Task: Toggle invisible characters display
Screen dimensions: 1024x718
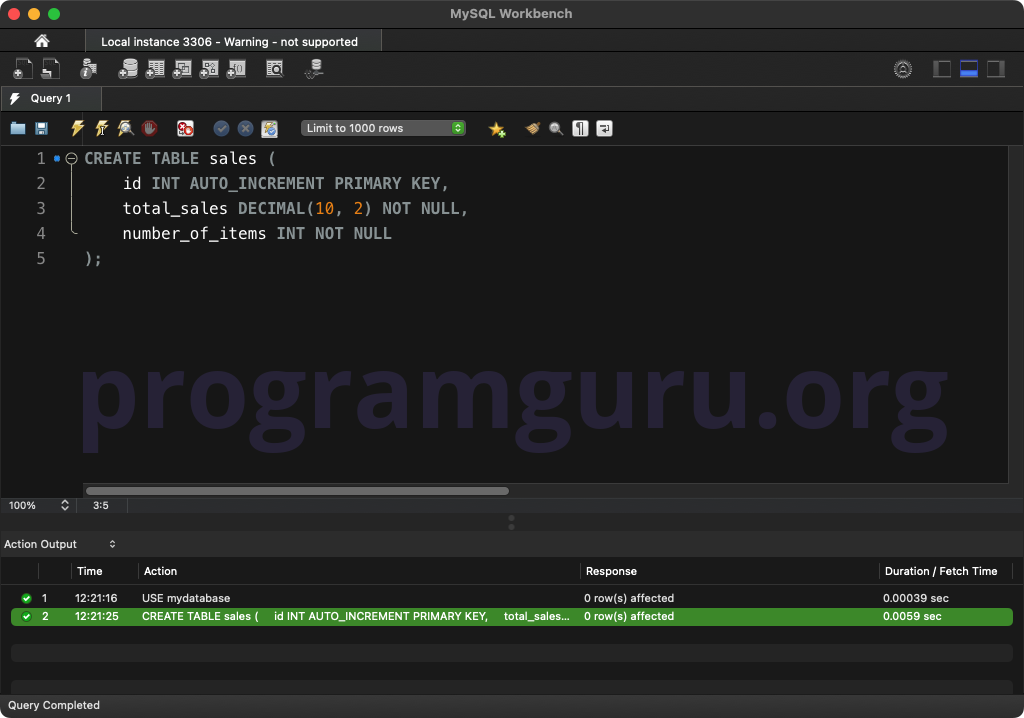Action: [x=580, y=128]
